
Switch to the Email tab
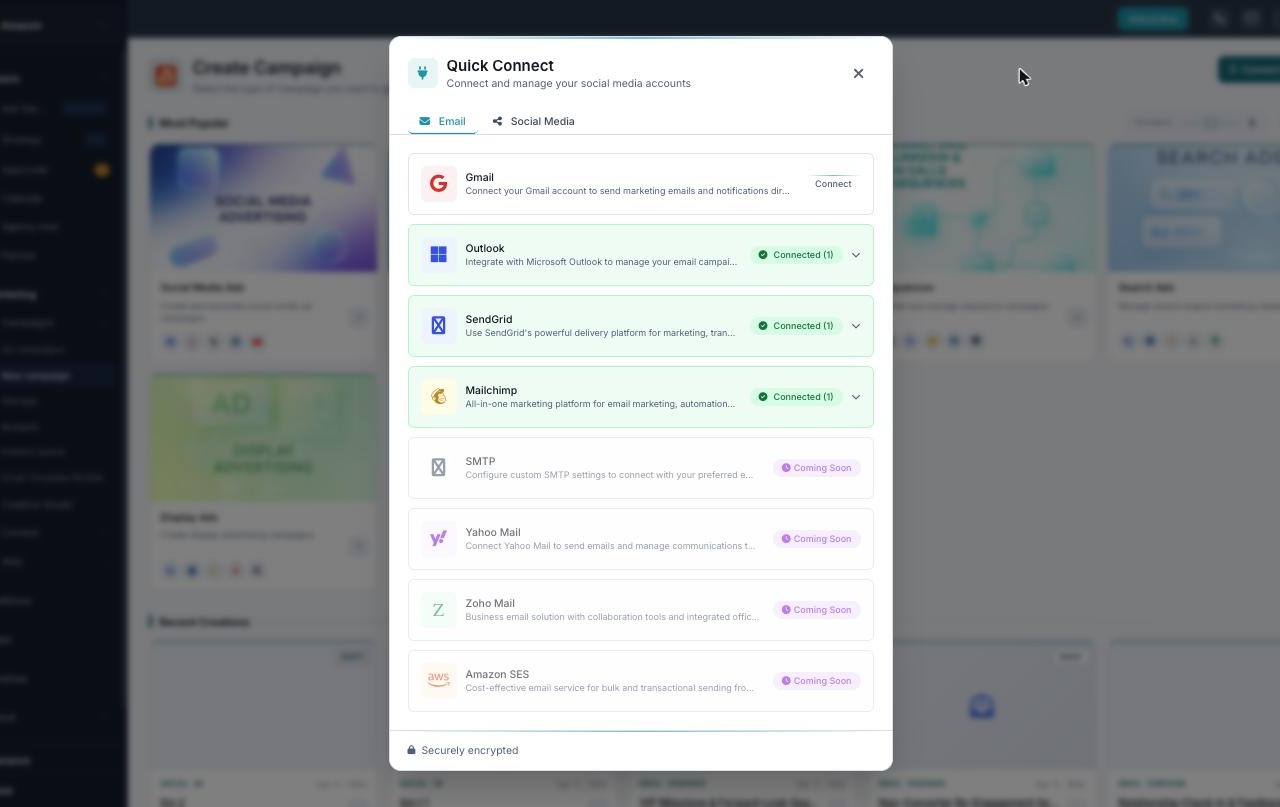coord(442,121)
